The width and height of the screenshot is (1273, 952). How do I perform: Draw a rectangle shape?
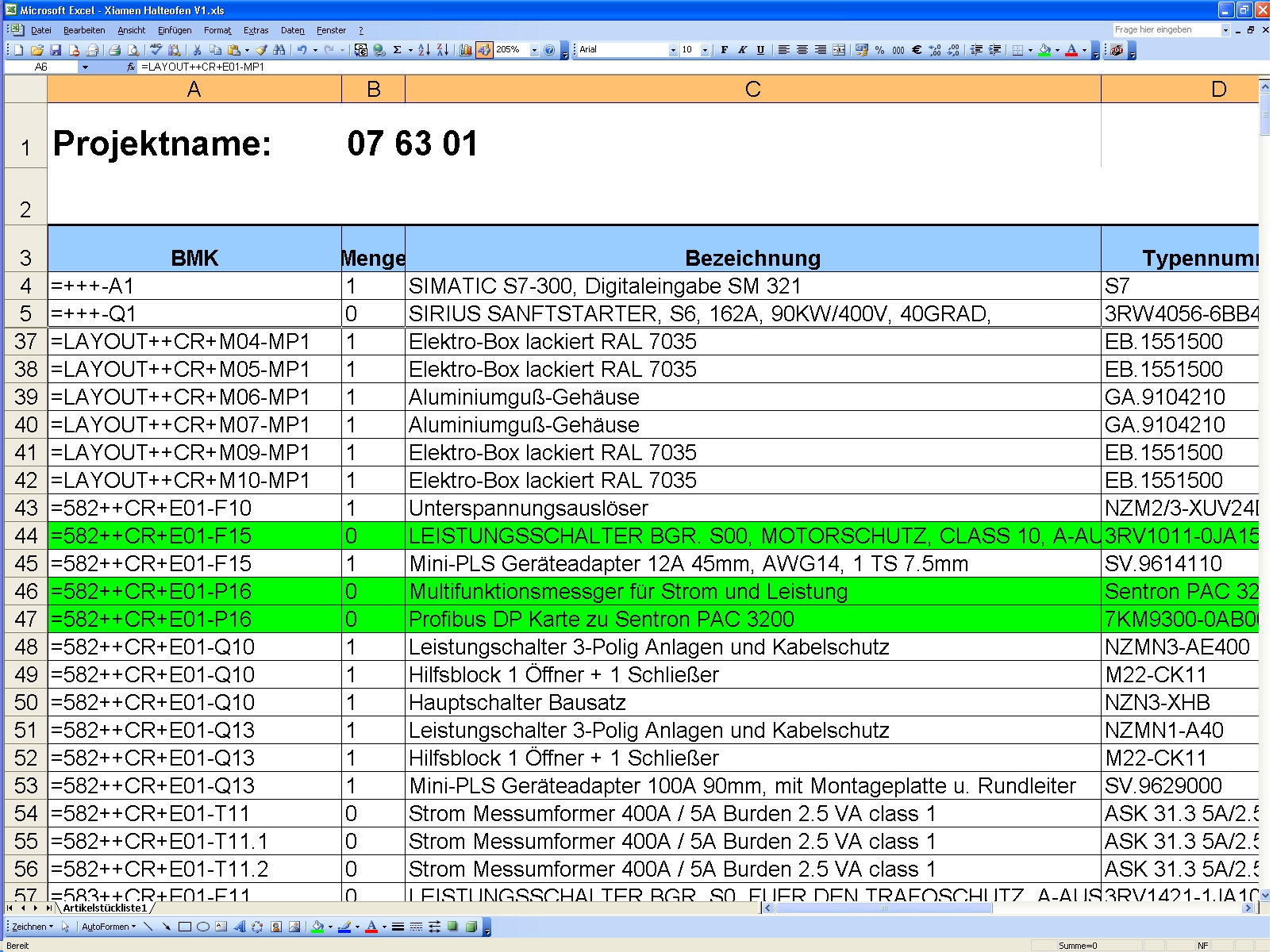pyautogui.click(x=185, y=927)
